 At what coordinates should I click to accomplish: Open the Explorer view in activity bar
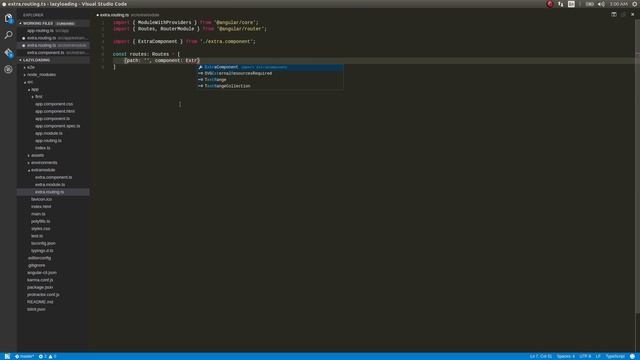coord(8,18)
